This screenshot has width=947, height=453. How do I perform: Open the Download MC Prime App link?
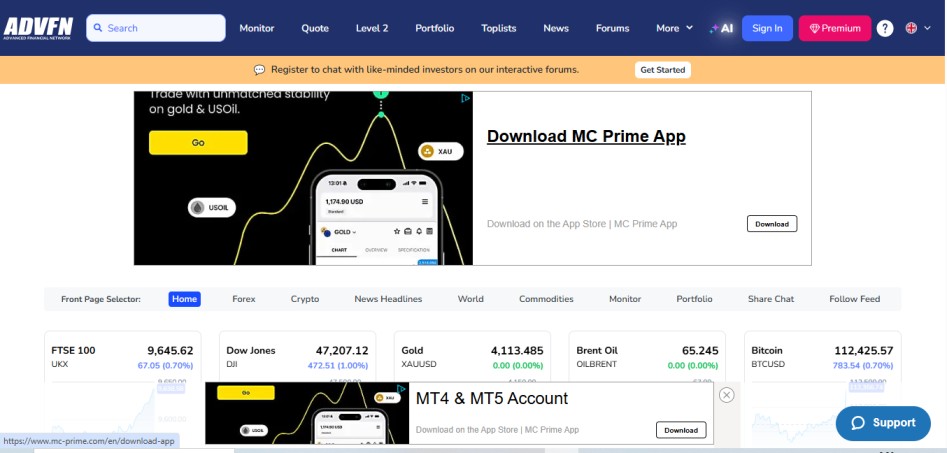586,137
